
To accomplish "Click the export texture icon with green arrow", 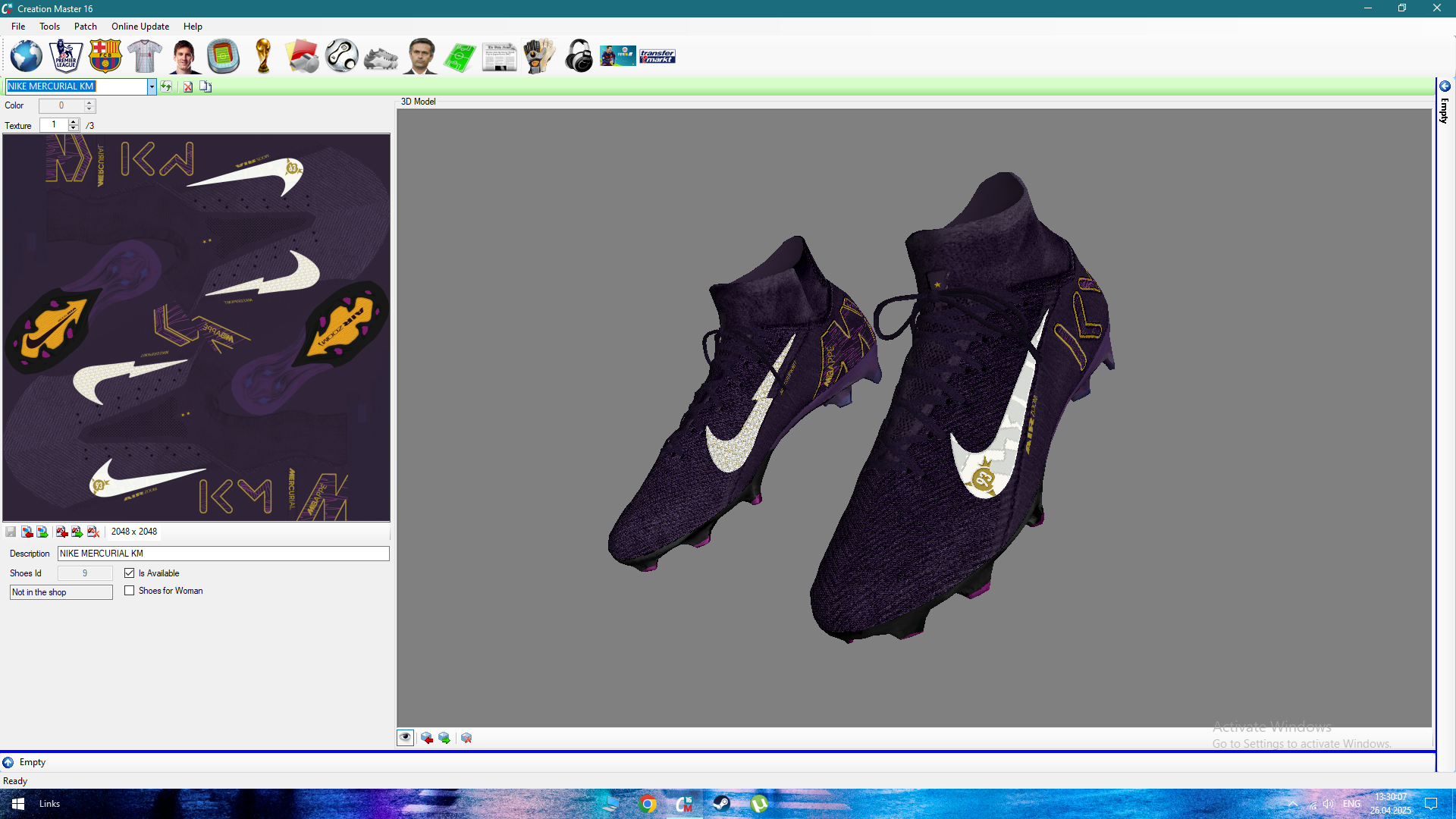I will pos(42,532).
